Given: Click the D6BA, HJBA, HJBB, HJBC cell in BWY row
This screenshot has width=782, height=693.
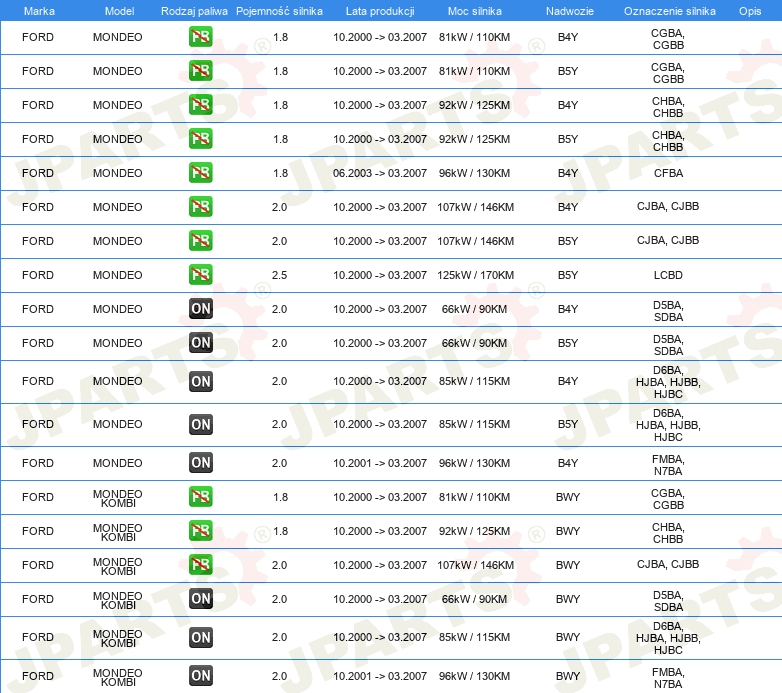Looking at the screenshot, I should [668, 638].
